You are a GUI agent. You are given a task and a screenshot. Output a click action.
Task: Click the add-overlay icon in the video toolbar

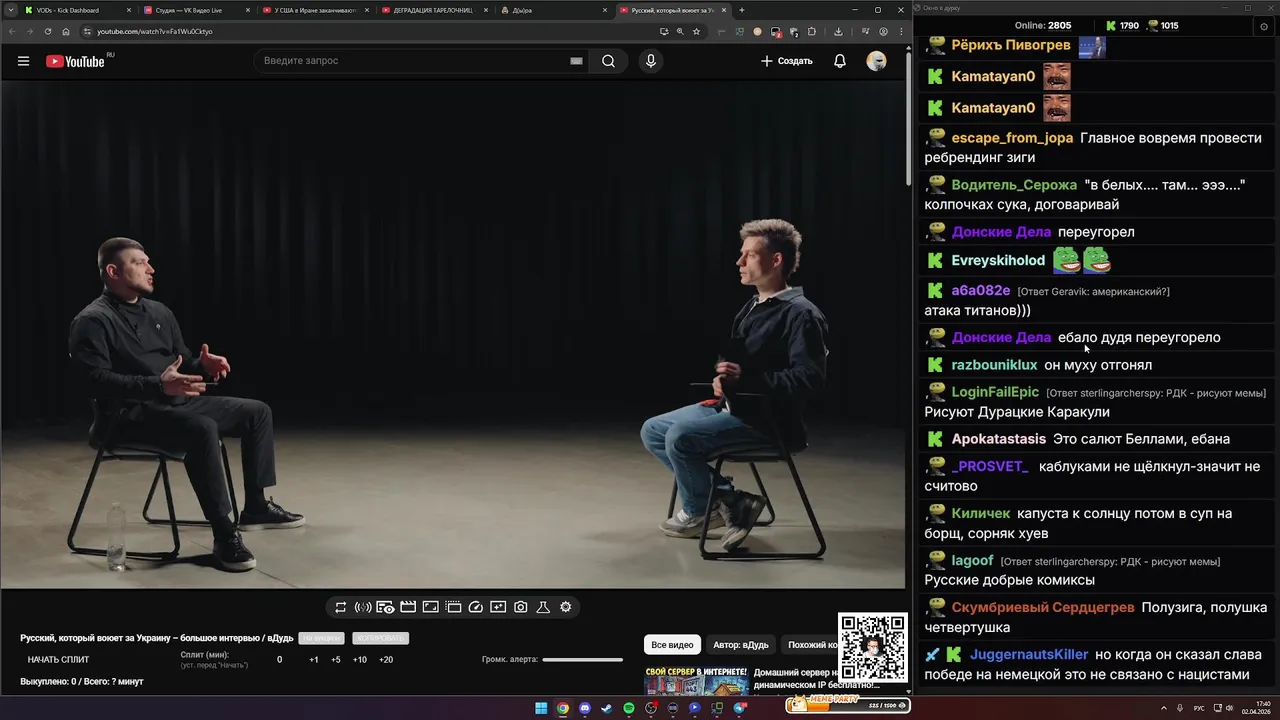[498, 607]
